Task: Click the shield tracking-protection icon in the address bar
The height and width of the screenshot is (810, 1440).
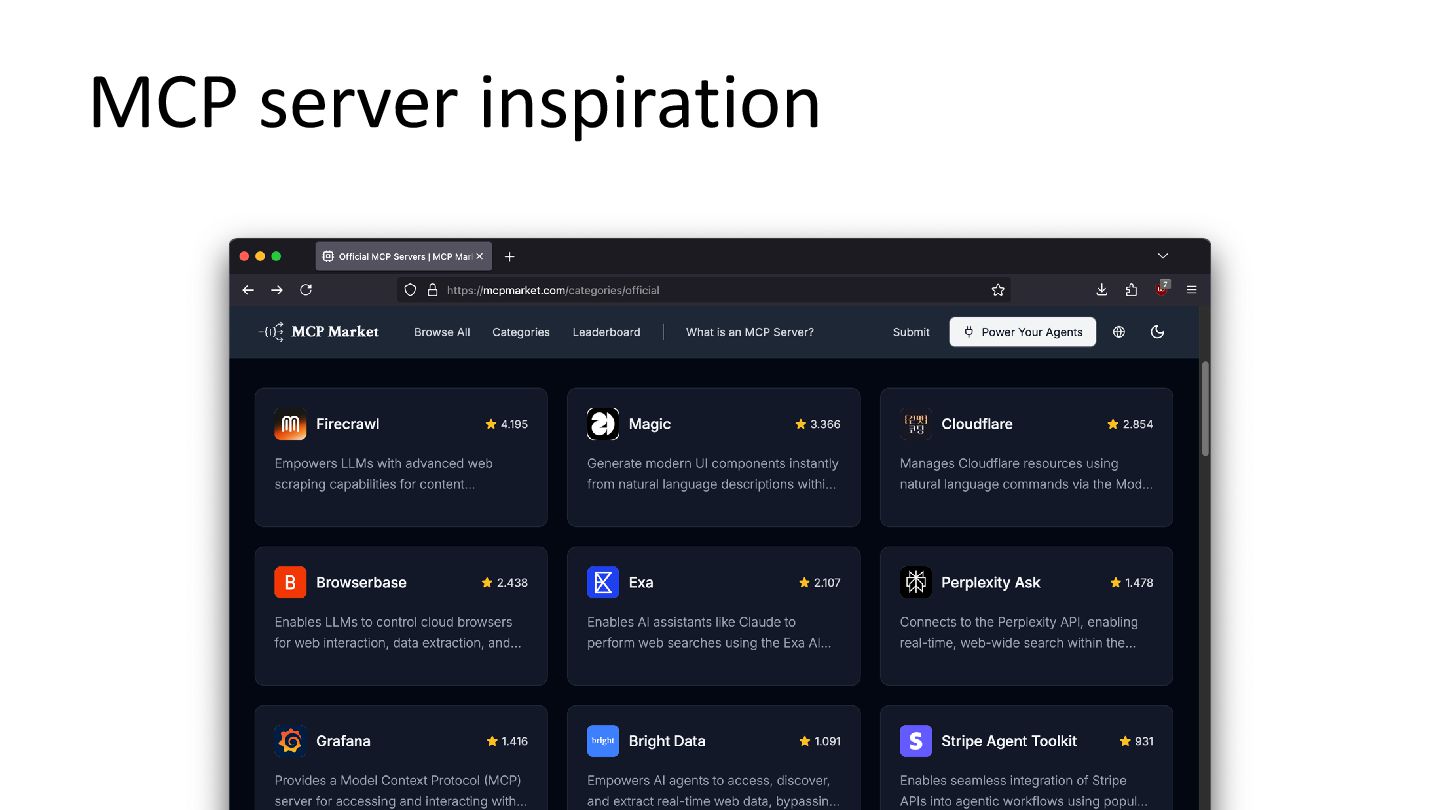Action: point(410,290)
